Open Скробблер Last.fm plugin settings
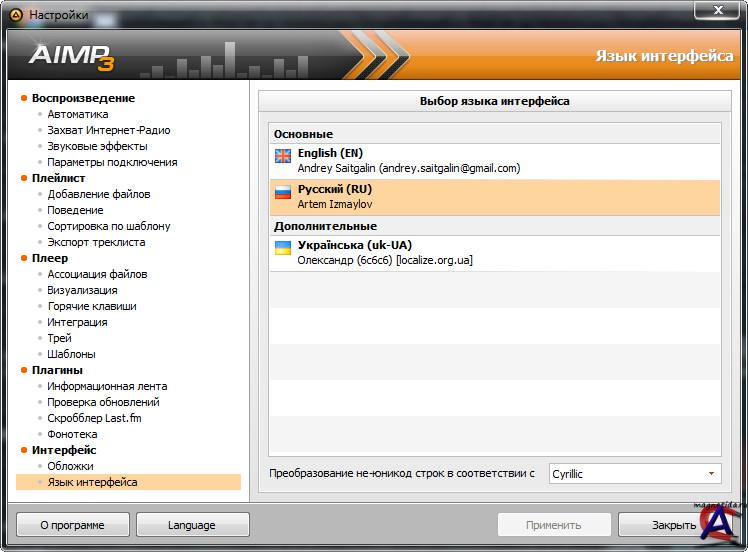748x552 pixels. click(94, 418)
